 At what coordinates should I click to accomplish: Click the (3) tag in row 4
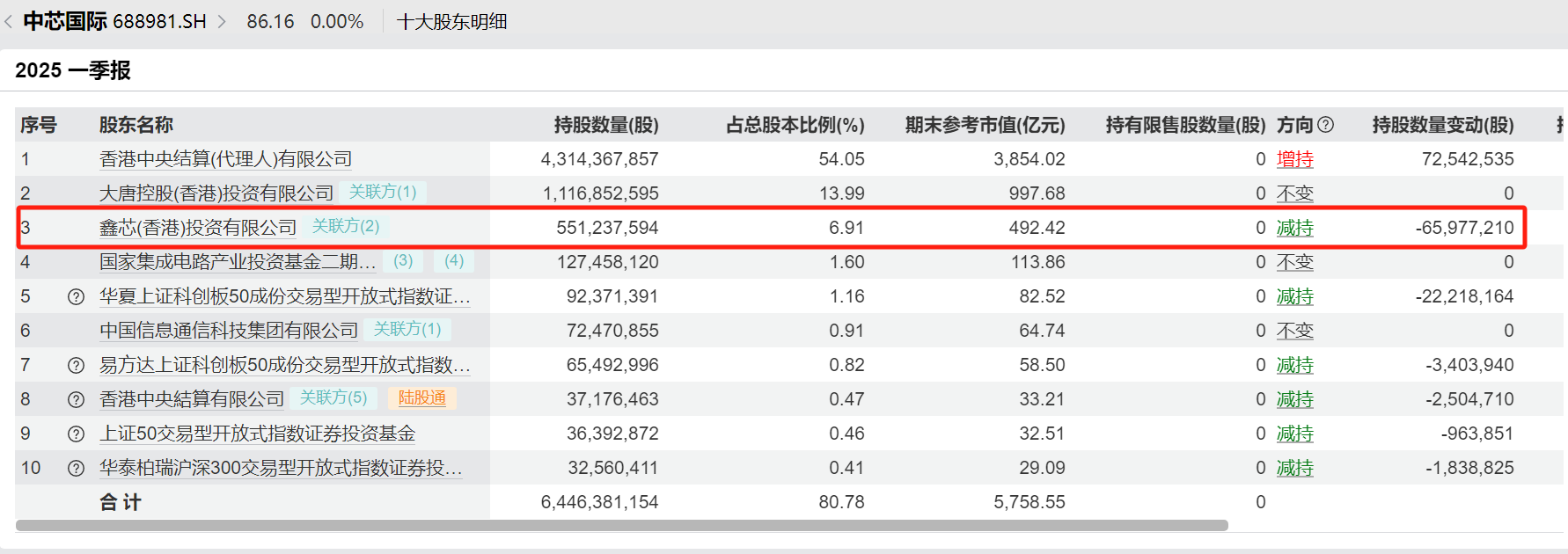point(403,260)
